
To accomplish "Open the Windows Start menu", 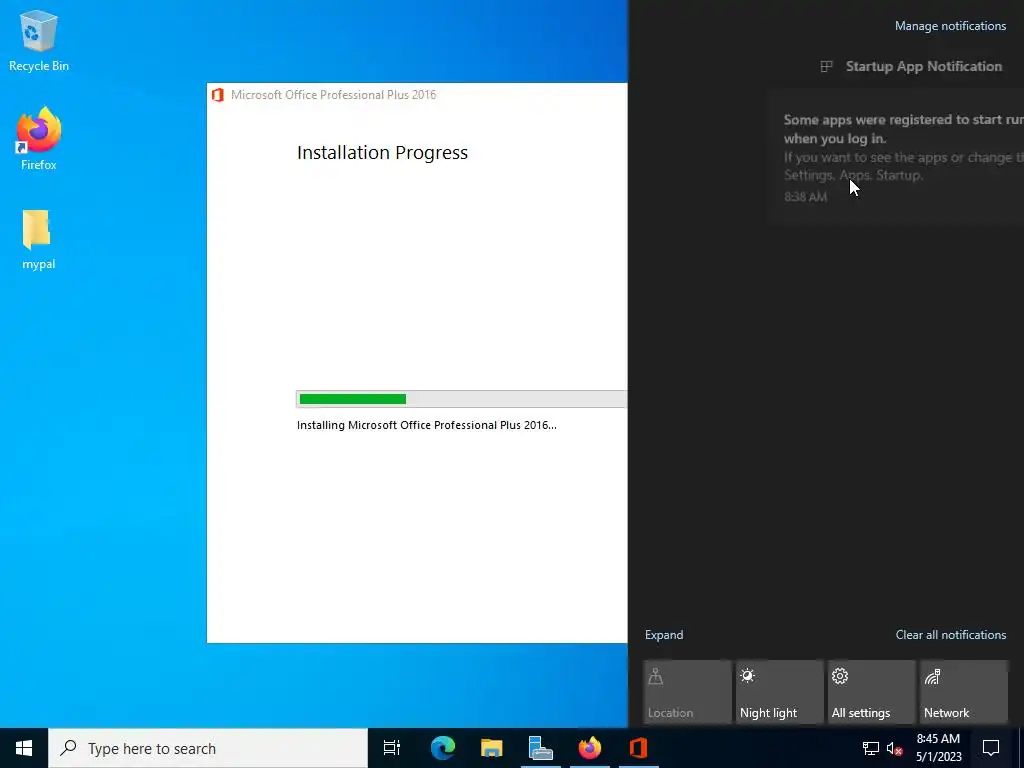I will point(24,748).
